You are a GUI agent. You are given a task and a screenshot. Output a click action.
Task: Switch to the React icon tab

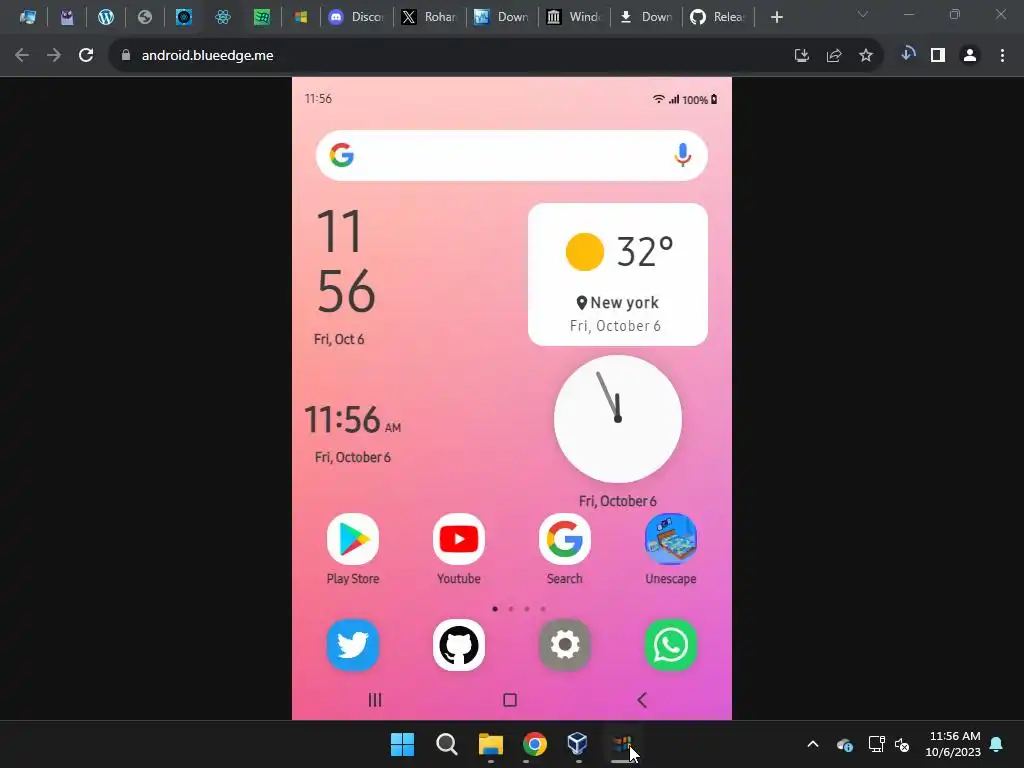tap(223, 17)
